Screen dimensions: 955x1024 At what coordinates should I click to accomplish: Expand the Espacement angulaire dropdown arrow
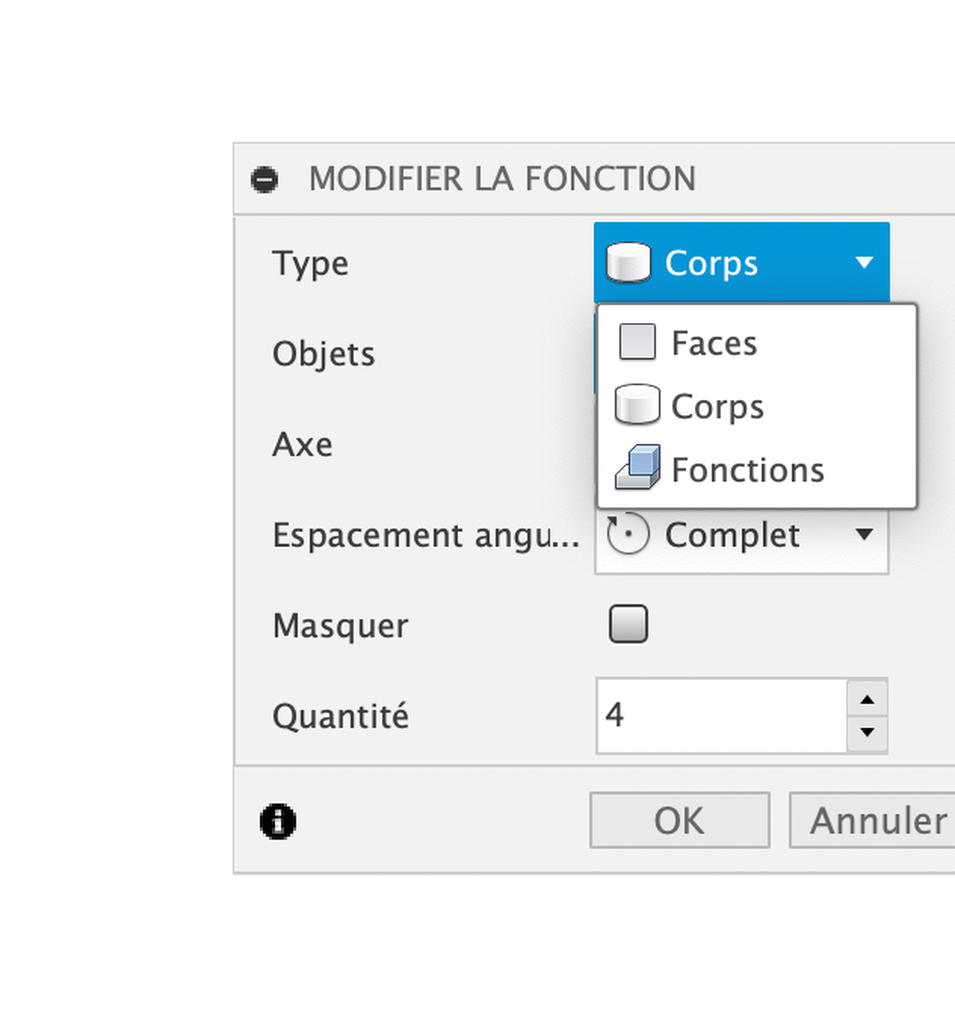(x=864, y=535)
